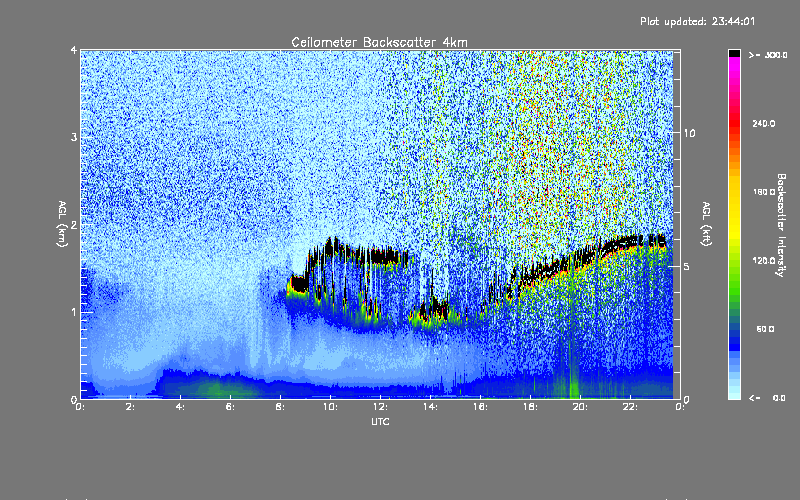This screenshot has height=500, width=800.
Task: Click the '>= 300.0' colorbar maximum label
Action: [x=768, y=55]
